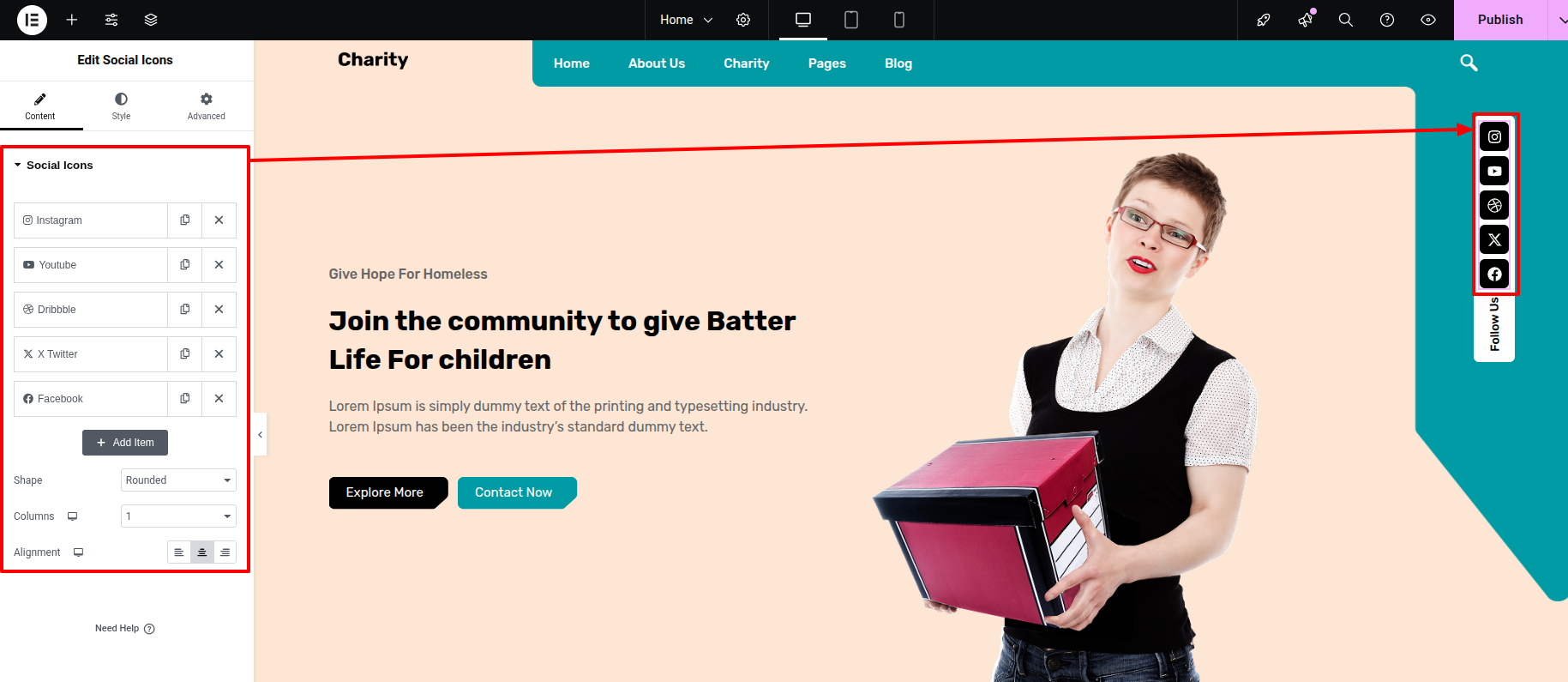Select the hero heading text
This screenshot has width=1568, height=682.
click(562, 340)
